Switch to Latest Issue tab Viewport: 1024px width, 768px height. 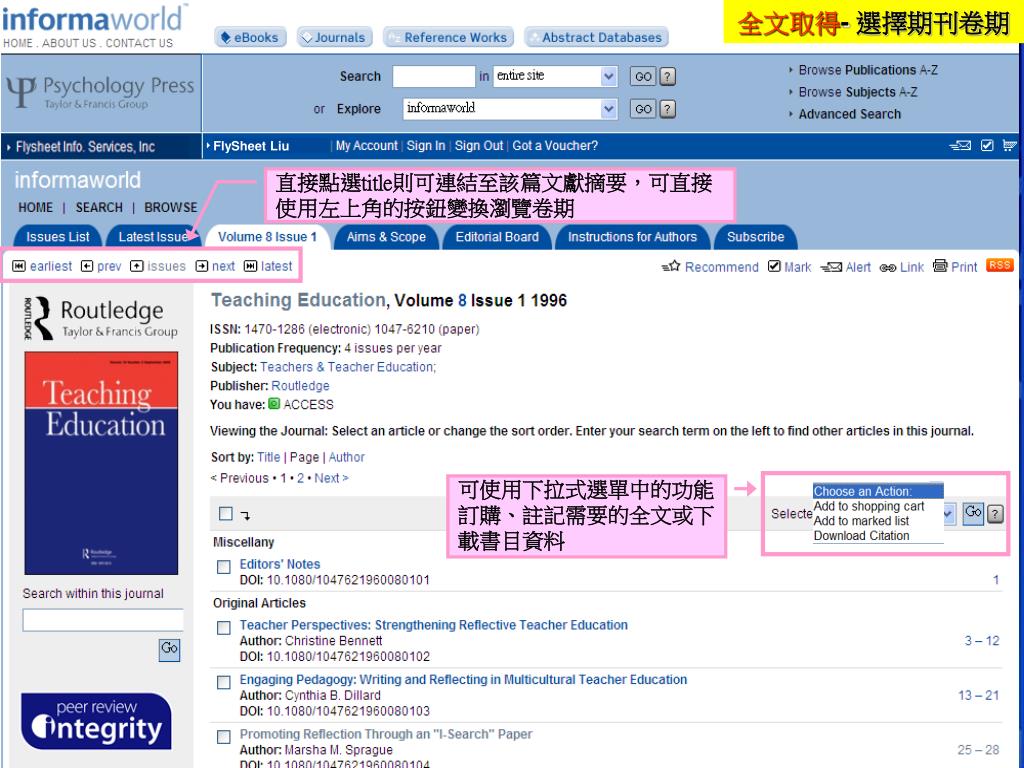pyautogui.click(x=153, y=237)
